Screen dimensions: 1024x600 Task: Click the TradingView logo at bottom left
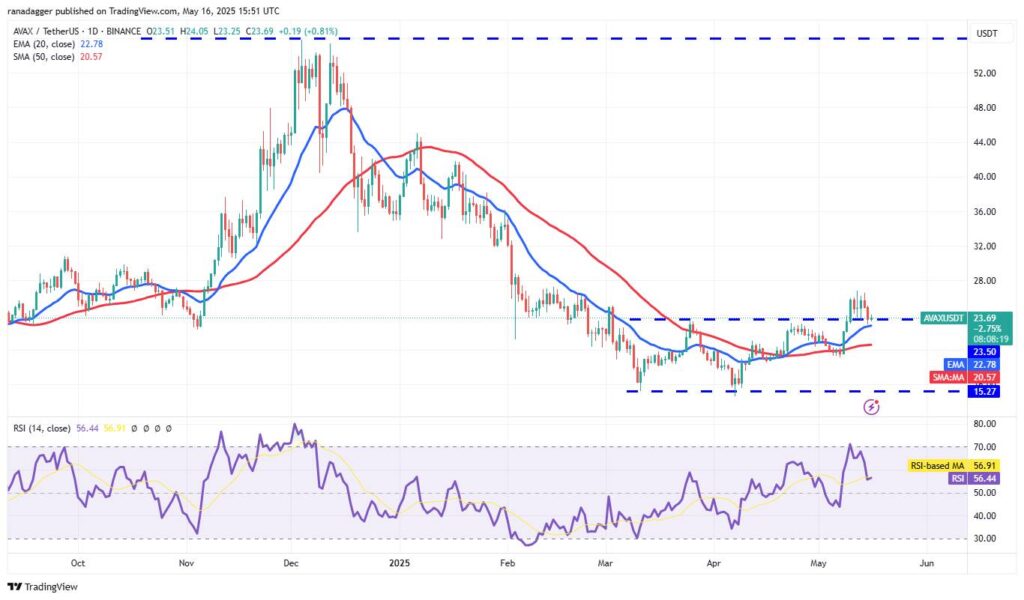[42, 586]
